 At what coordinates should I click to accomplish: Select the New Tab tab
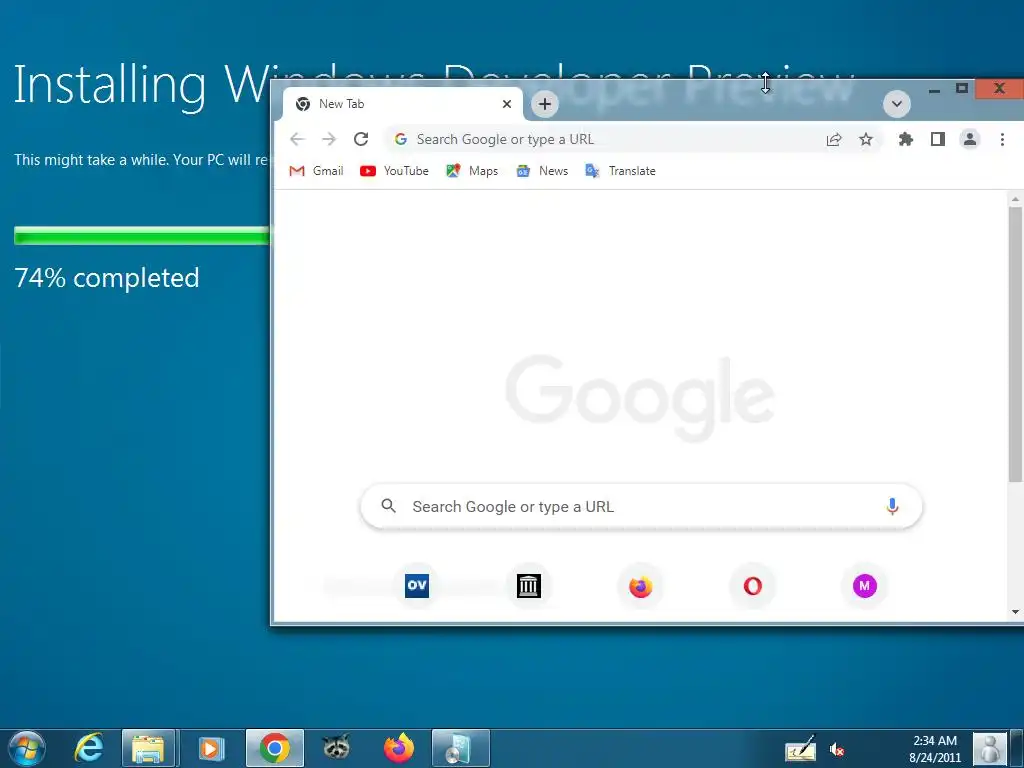[402, 104]
